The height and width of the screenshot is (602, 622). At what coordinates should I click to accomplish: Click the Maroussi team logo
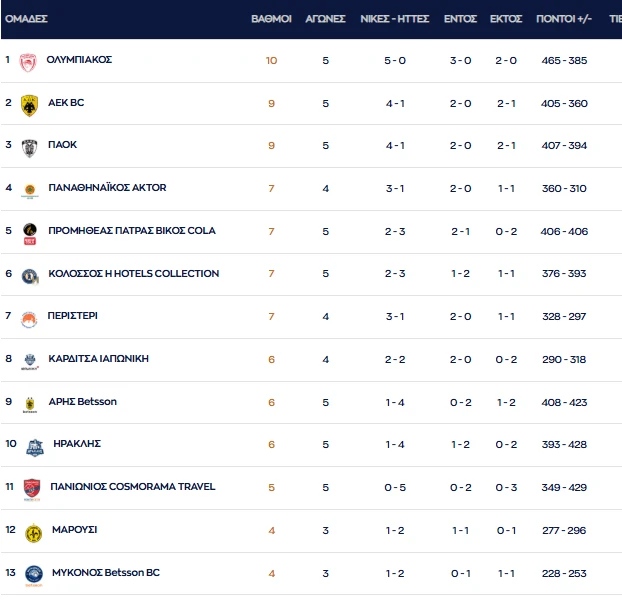(x=33, y=532)
